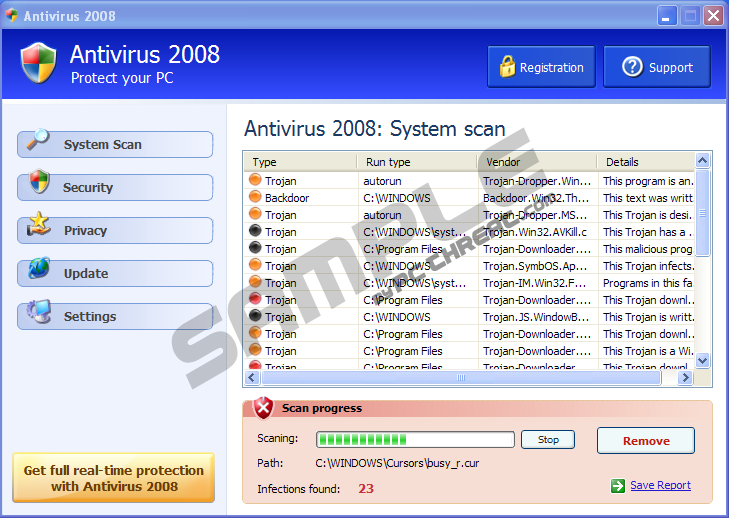Click the "This text was writt" details cell
Image resolution: width=729 pixels, height=518 pixels.
tap(648, 198)
